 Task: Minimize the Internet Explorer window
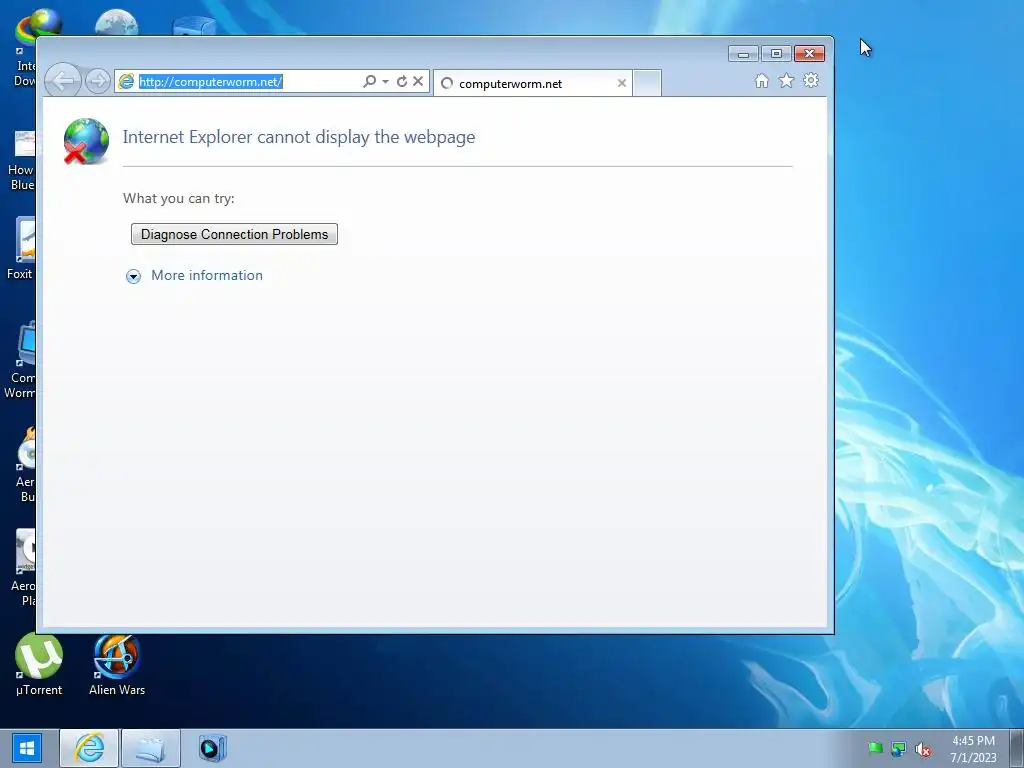[743, 54]
